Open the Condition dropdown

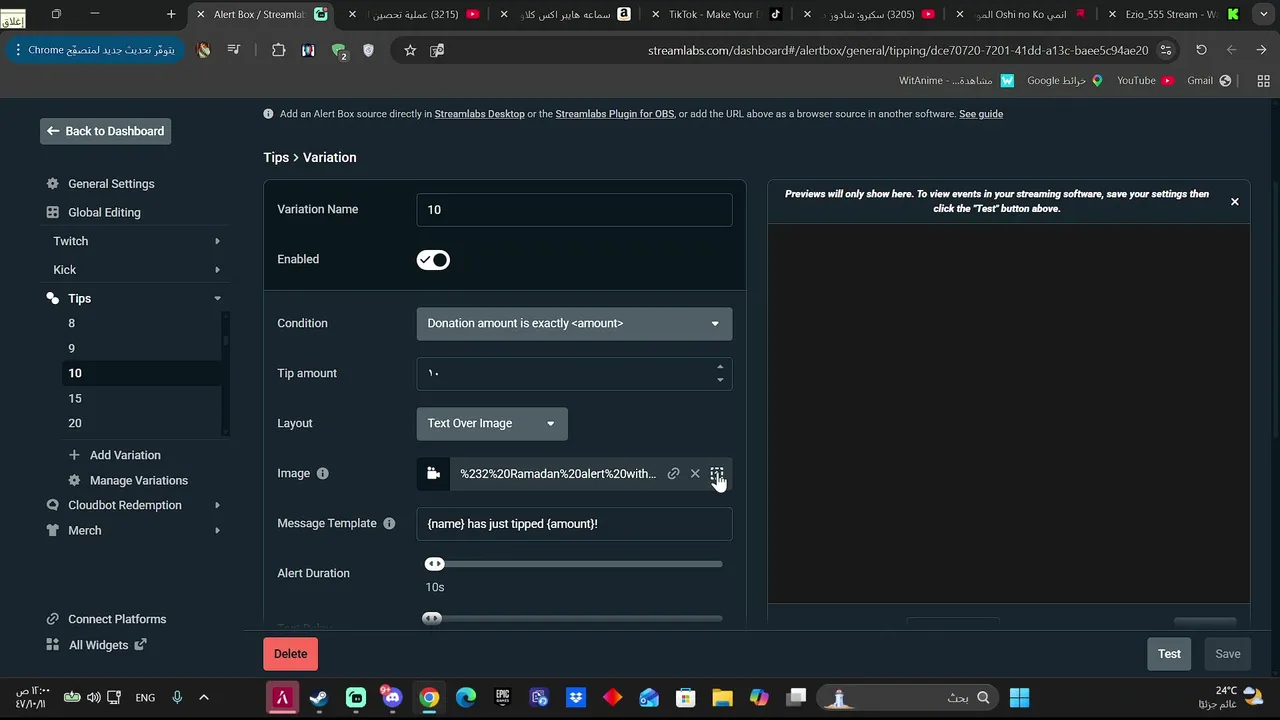tap(574, 324)
